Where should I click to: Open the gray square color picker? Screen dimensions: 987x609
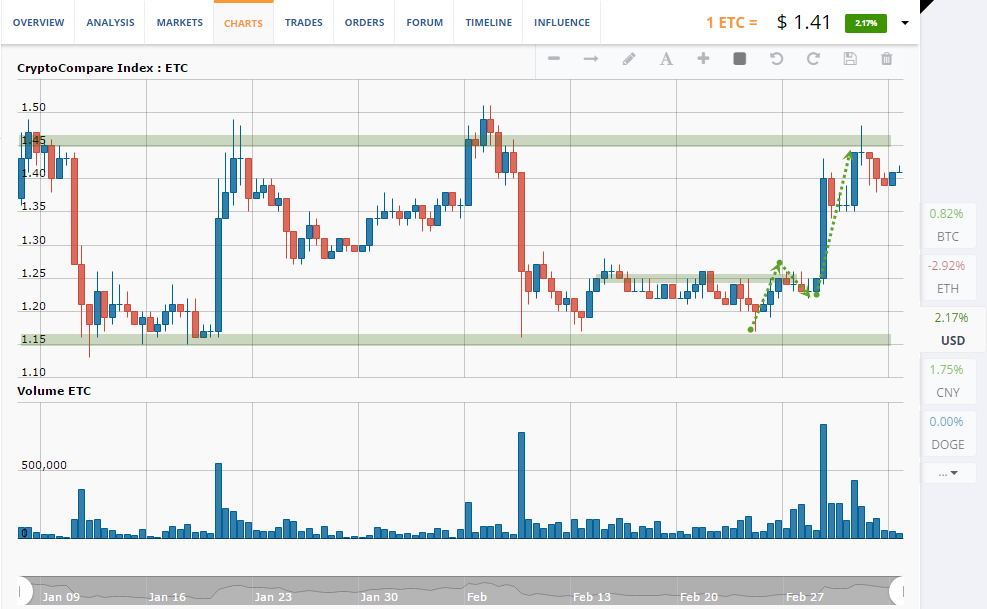(x=740, y=59)
